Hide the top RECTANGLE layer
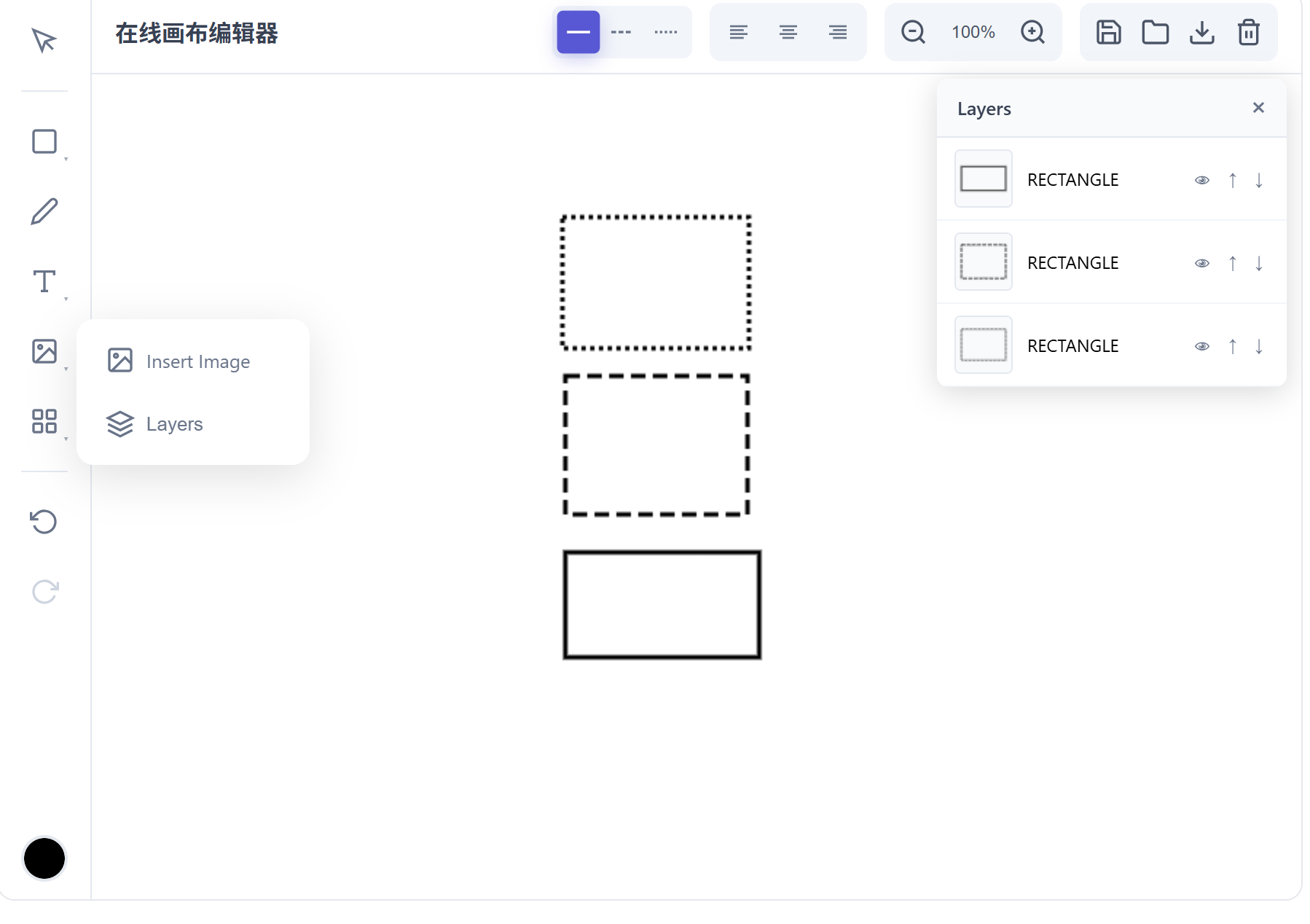 pos(1202,179)
